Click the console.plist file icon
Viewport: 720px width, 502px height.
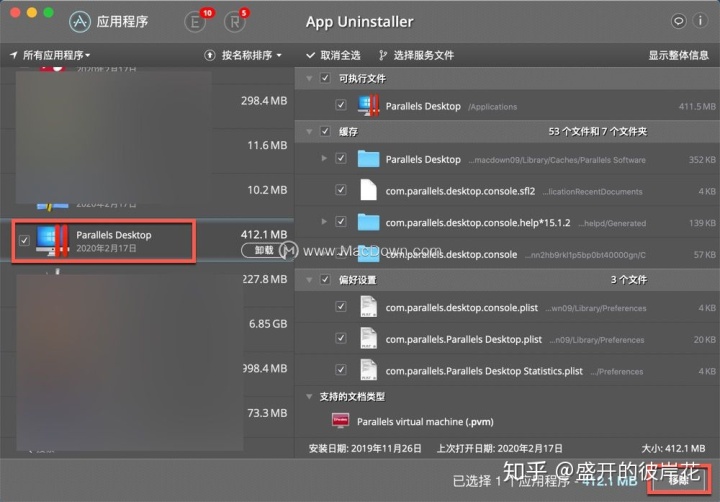[368, 307]
